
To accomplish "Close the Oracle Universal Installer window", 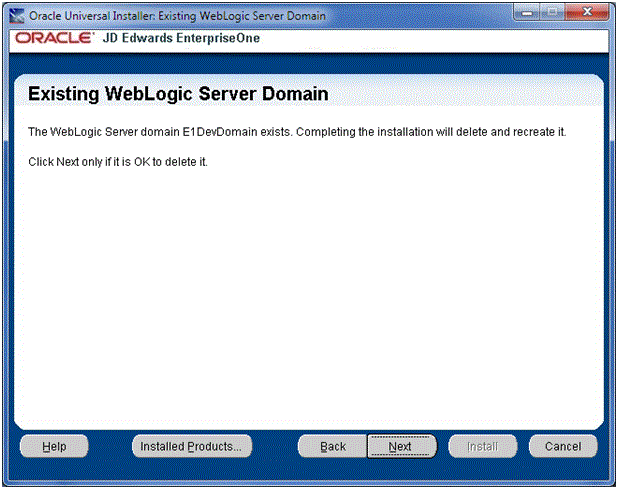I will pyautogui.click(x=587, y=13).
